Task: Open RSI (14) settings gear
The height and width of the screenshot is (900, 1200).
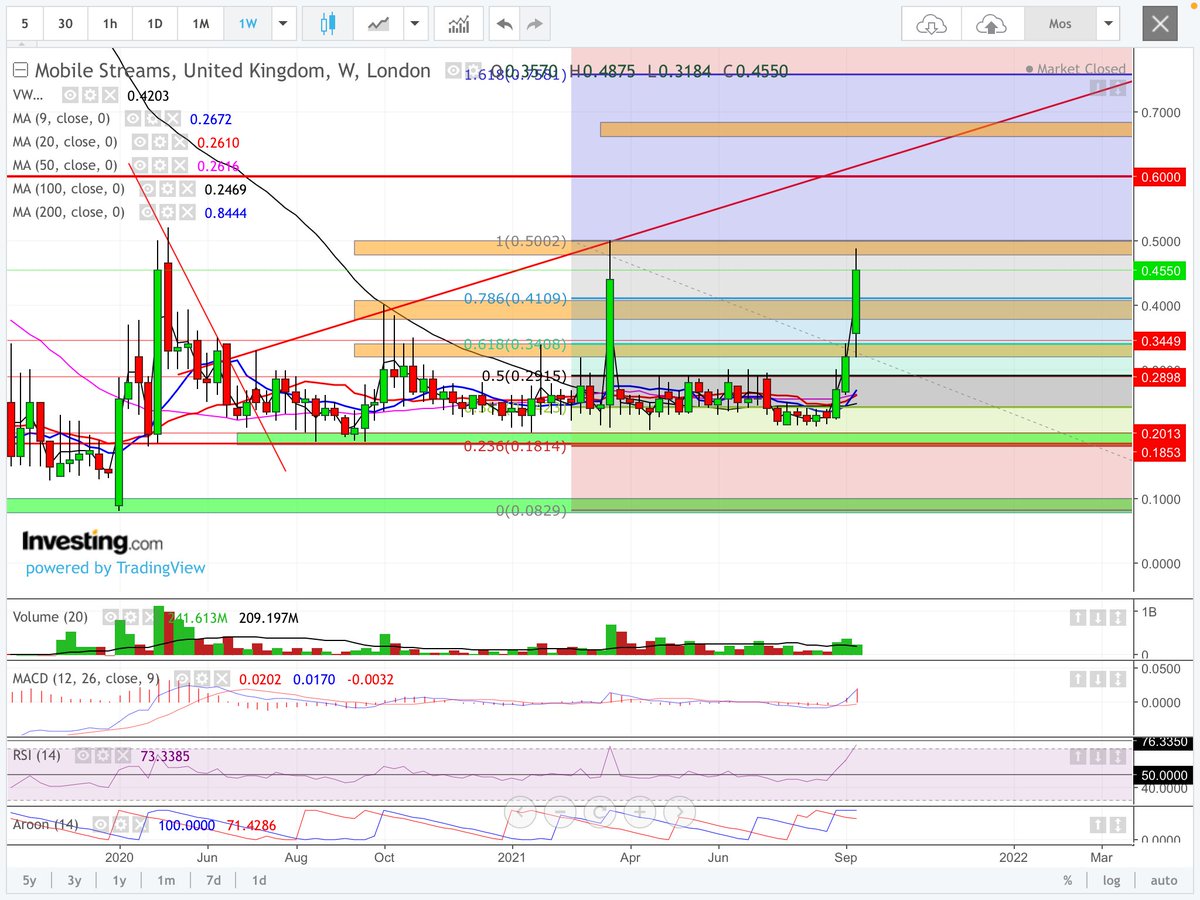Action: [x=103, y=756]
